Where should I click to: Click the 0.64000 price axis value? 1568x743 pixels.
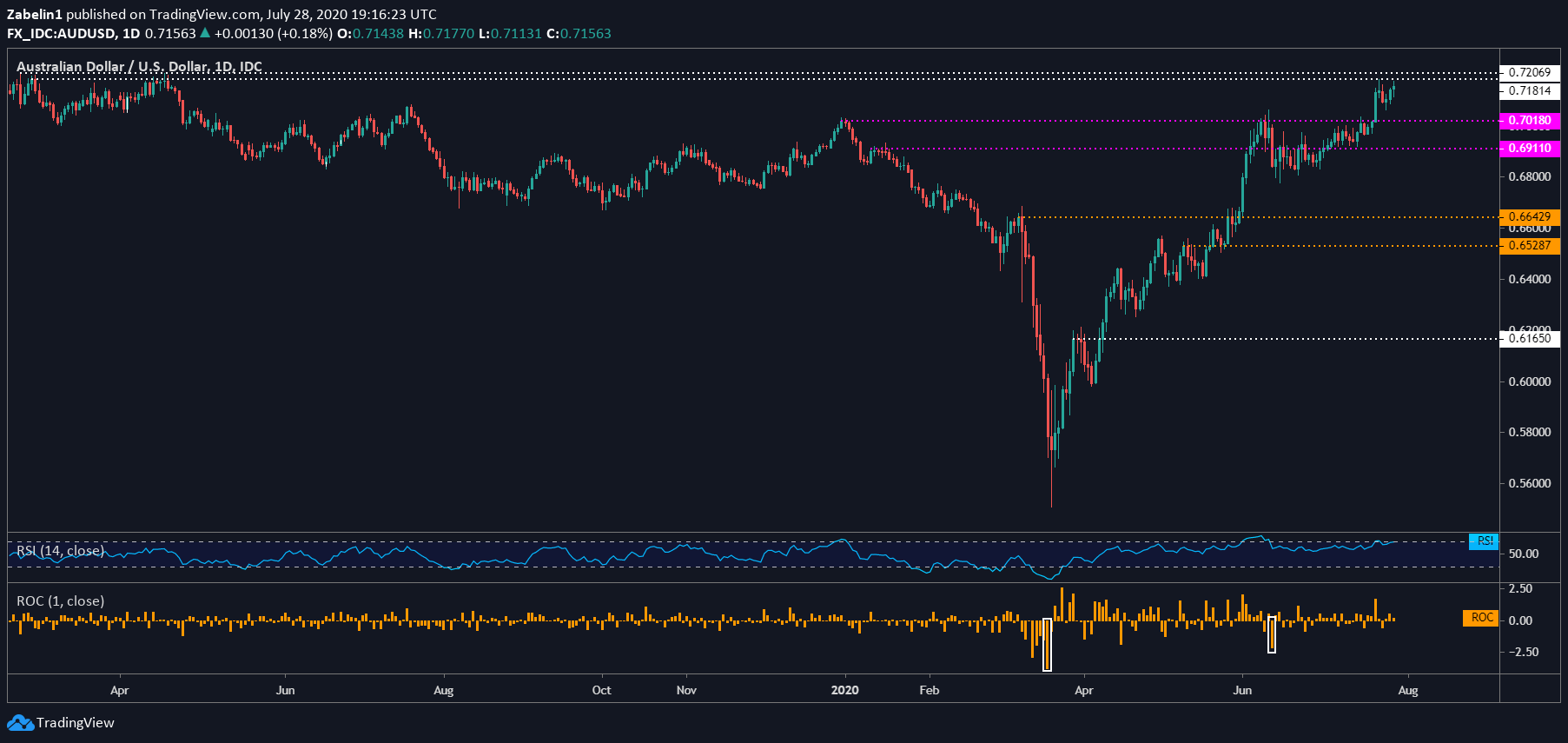(1530, 279)
